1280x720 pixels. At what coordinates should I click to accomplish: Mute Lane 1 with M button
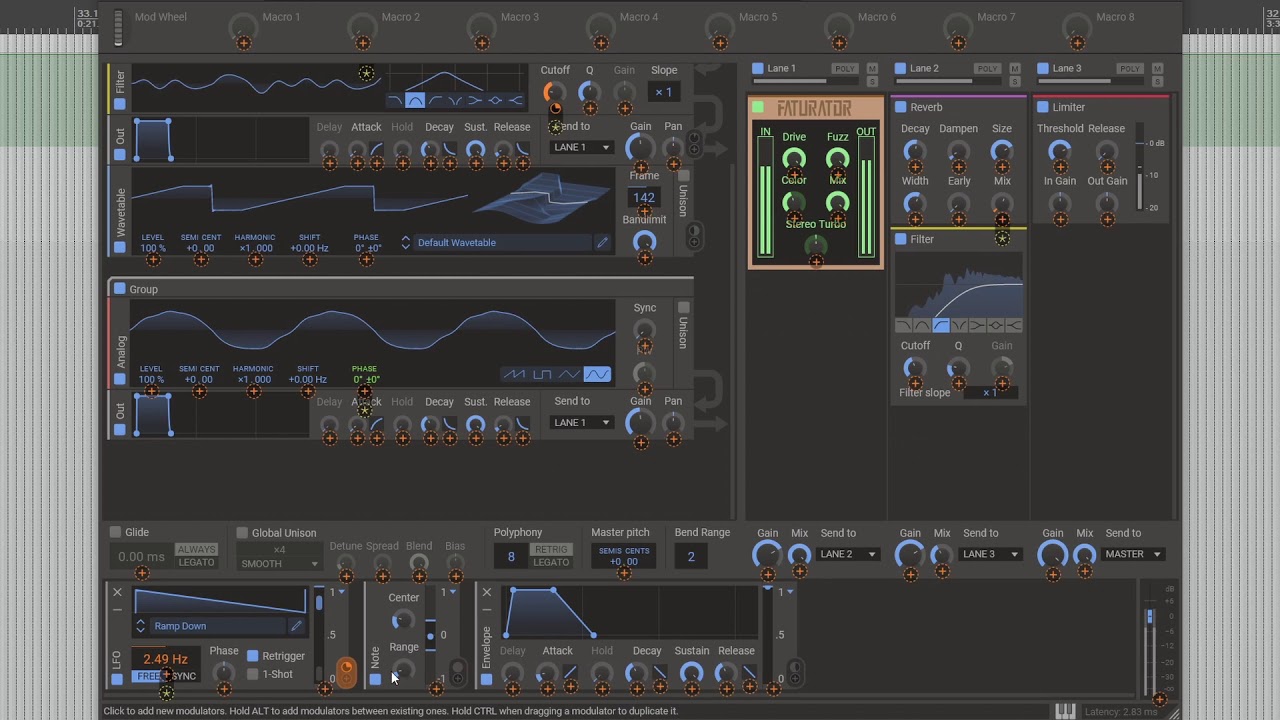[872, 69]
